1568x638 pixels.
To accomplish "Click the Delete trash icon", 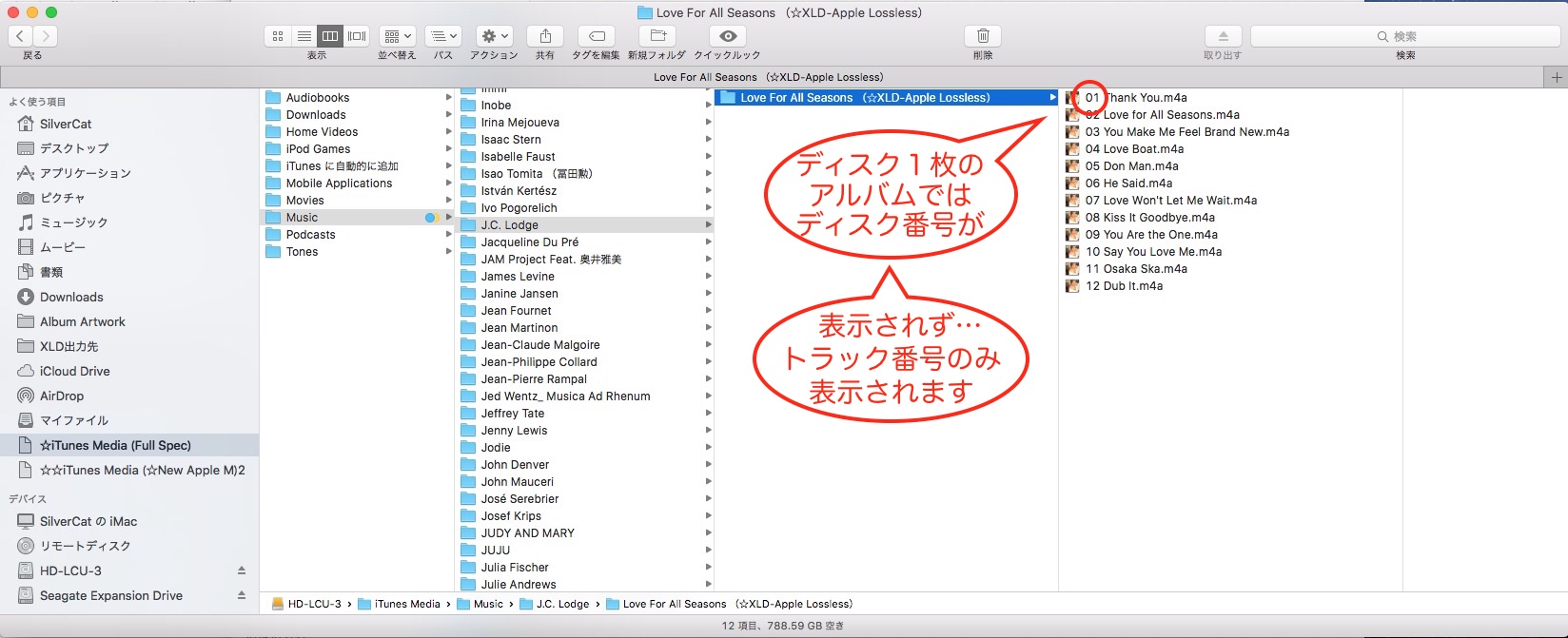I will tap(983, 36).
